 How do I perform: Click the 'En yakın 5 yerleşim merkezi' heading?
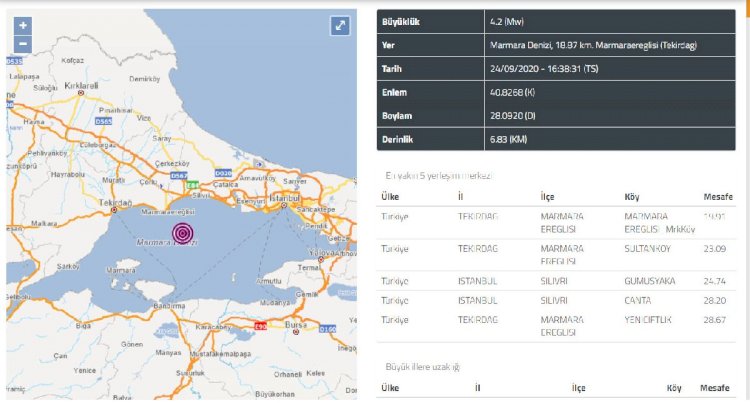[439, 175]
